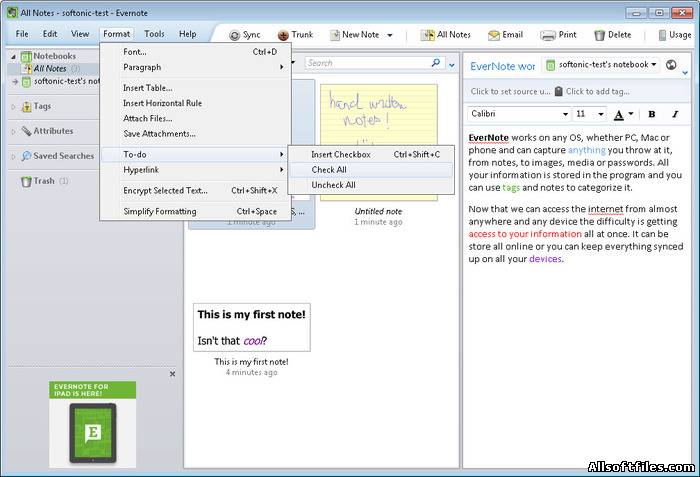Select Attributes in the sidebar
Viewport: 700px width, 477px height.
click(53, 131)
